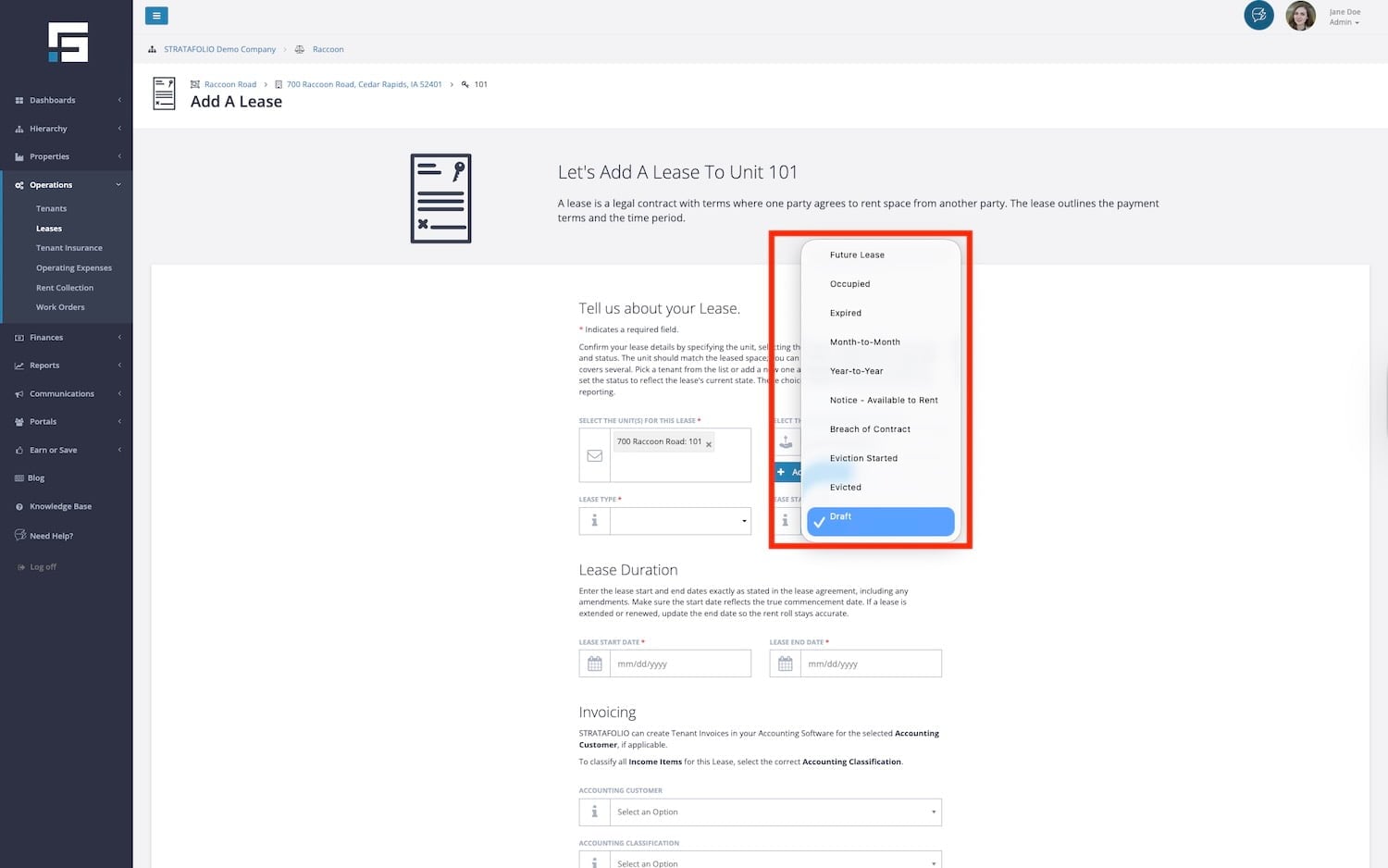The height and width of the screenshot is (868, 1388).
Task: Click the Jane Doe profile avatar
Action: tap(1300, 16)
